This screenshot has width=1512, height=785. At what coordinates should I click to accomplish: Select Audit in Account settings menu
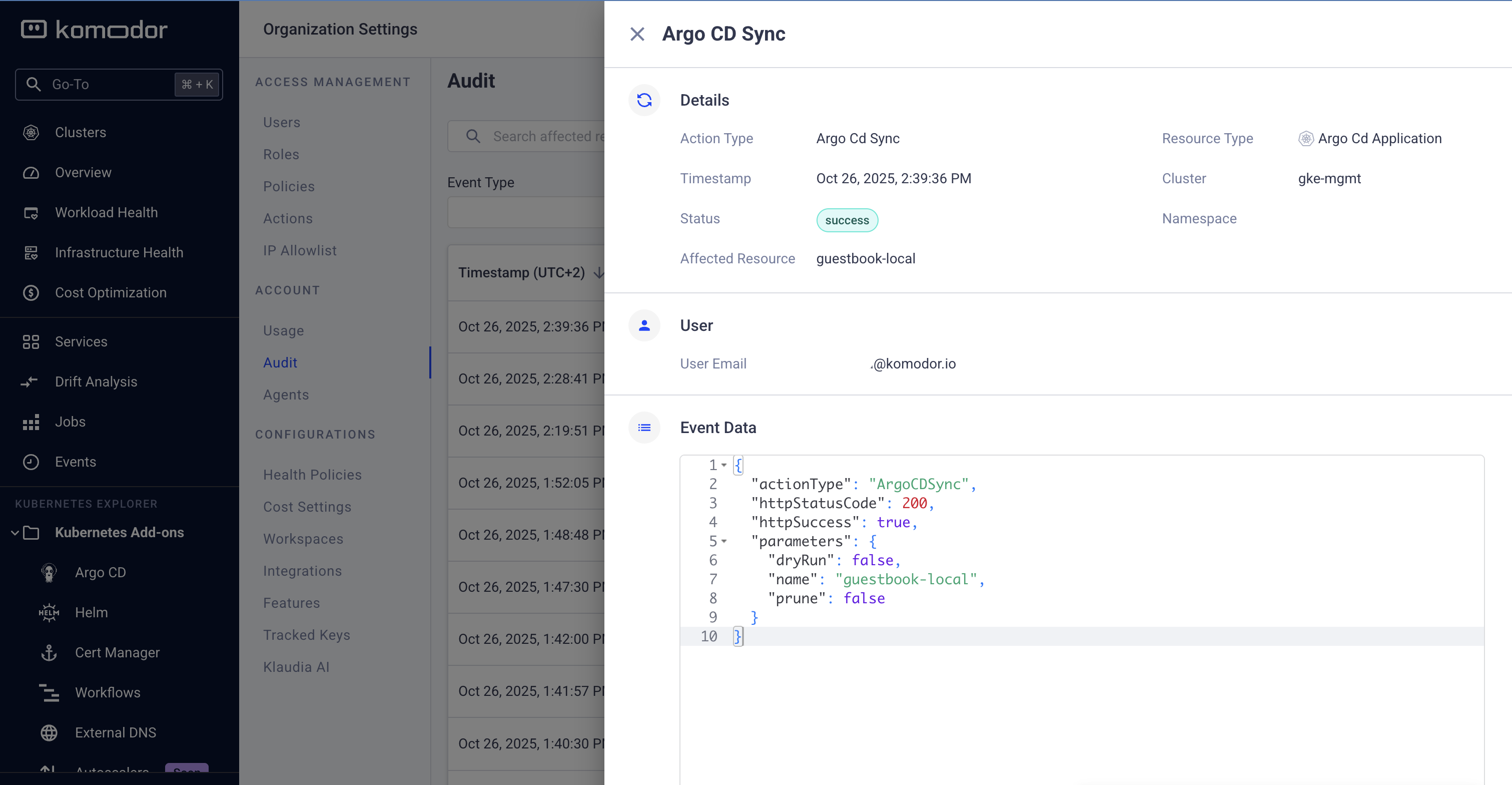280,363
